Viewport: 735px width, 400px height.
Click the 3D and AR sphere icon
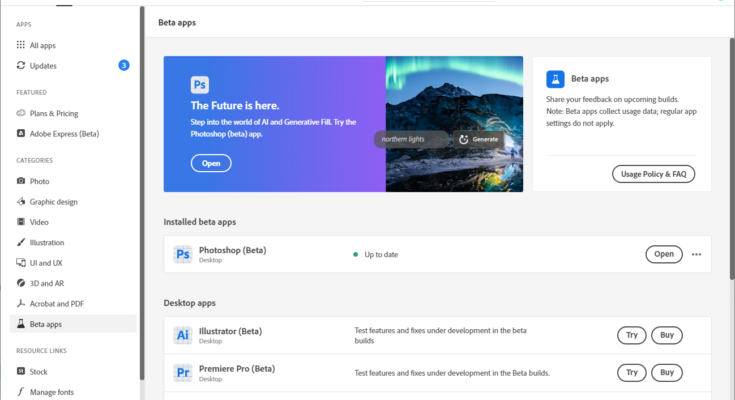click(21, 283)
